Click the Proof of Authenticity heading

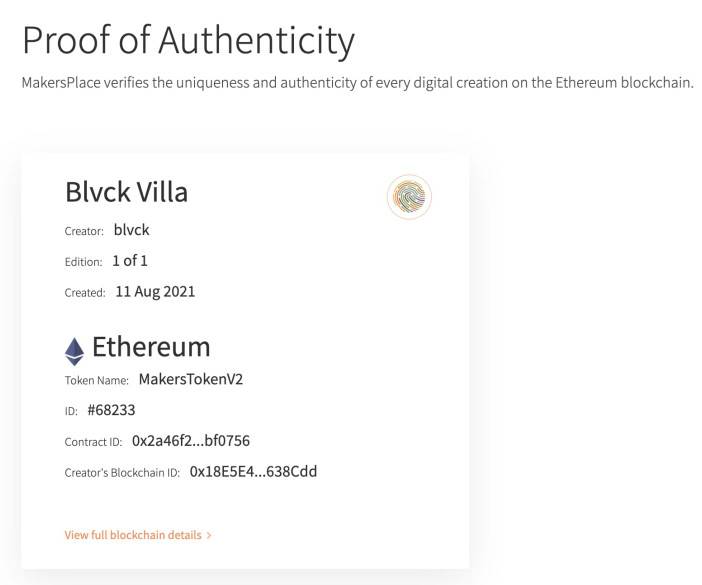pos(188,41)
